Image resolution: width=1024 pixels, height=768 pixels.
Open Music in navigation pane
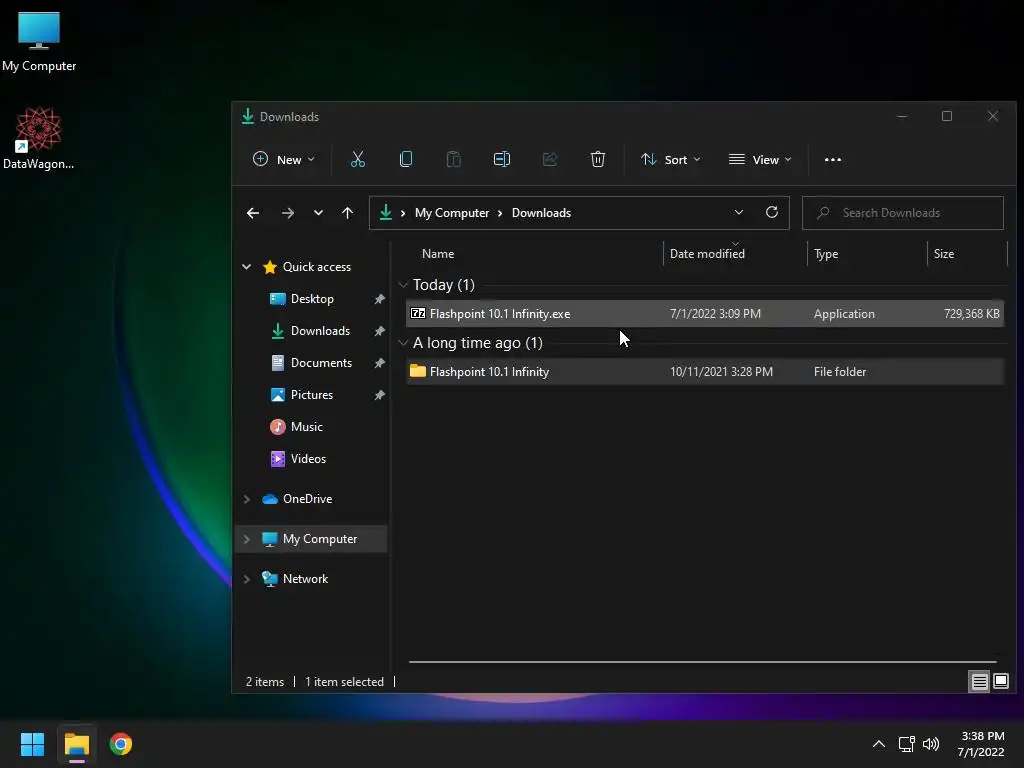306,427
